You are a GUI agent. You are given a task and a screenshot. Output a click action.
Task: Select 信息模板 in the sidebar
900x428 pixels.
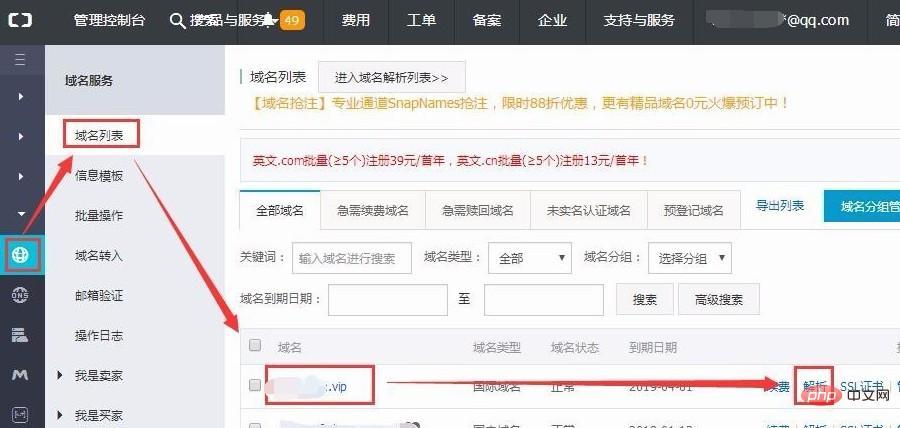pos(99,176)
